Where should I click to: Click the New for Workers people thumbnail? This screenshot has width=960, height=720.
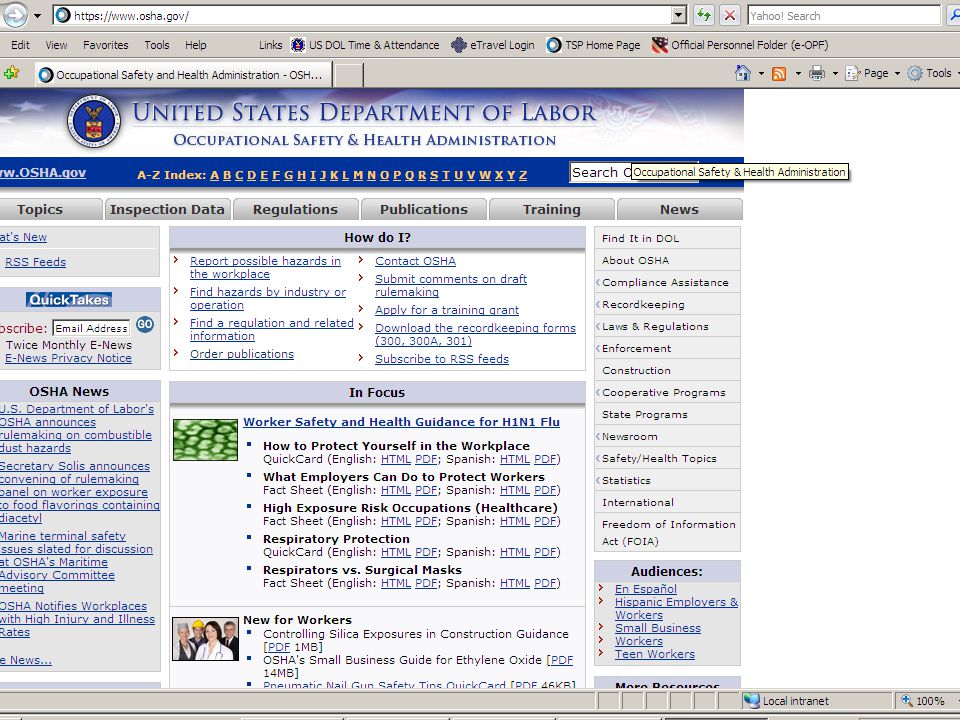coord(205,639)
